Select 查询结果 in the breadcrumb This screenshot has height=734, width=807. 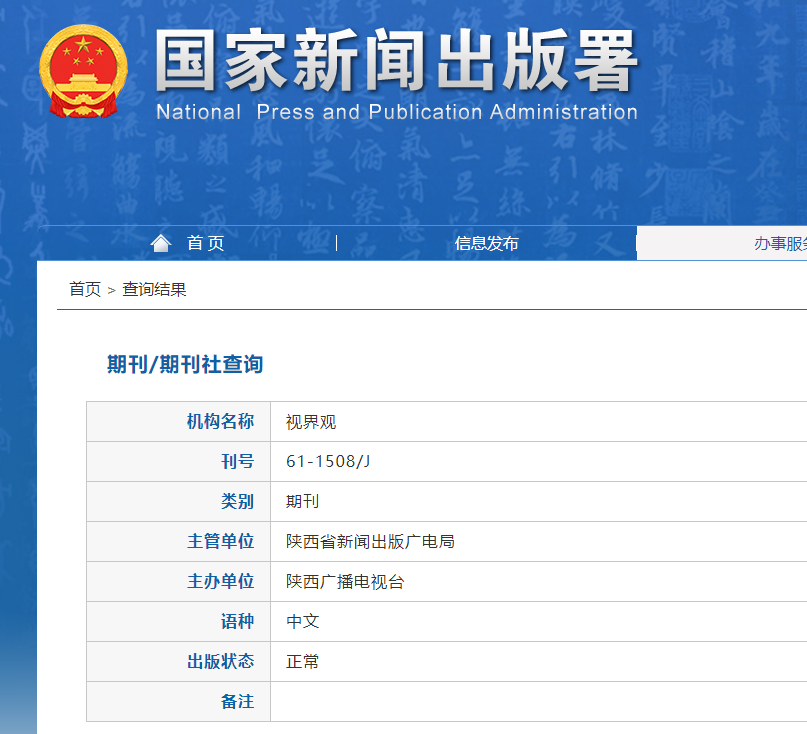(x=154, y=290)
